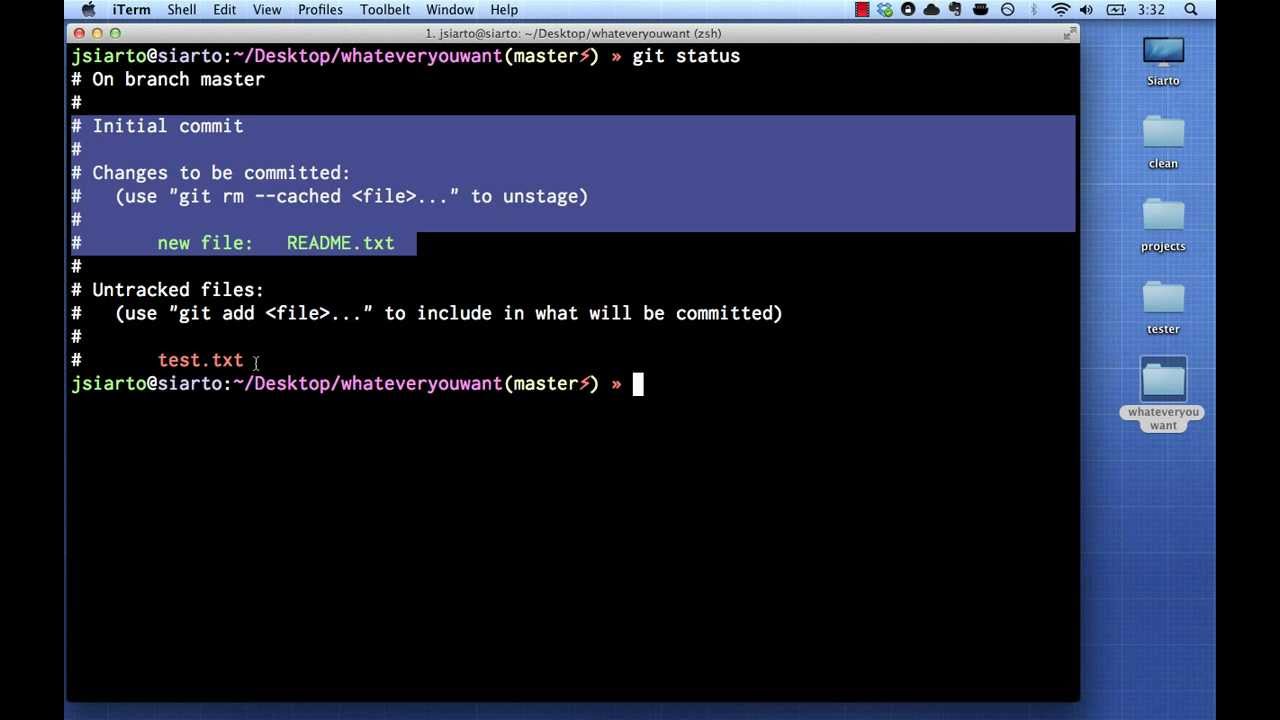Open the Profiles menu
1280x720 pixels.
tap(321, 10)
